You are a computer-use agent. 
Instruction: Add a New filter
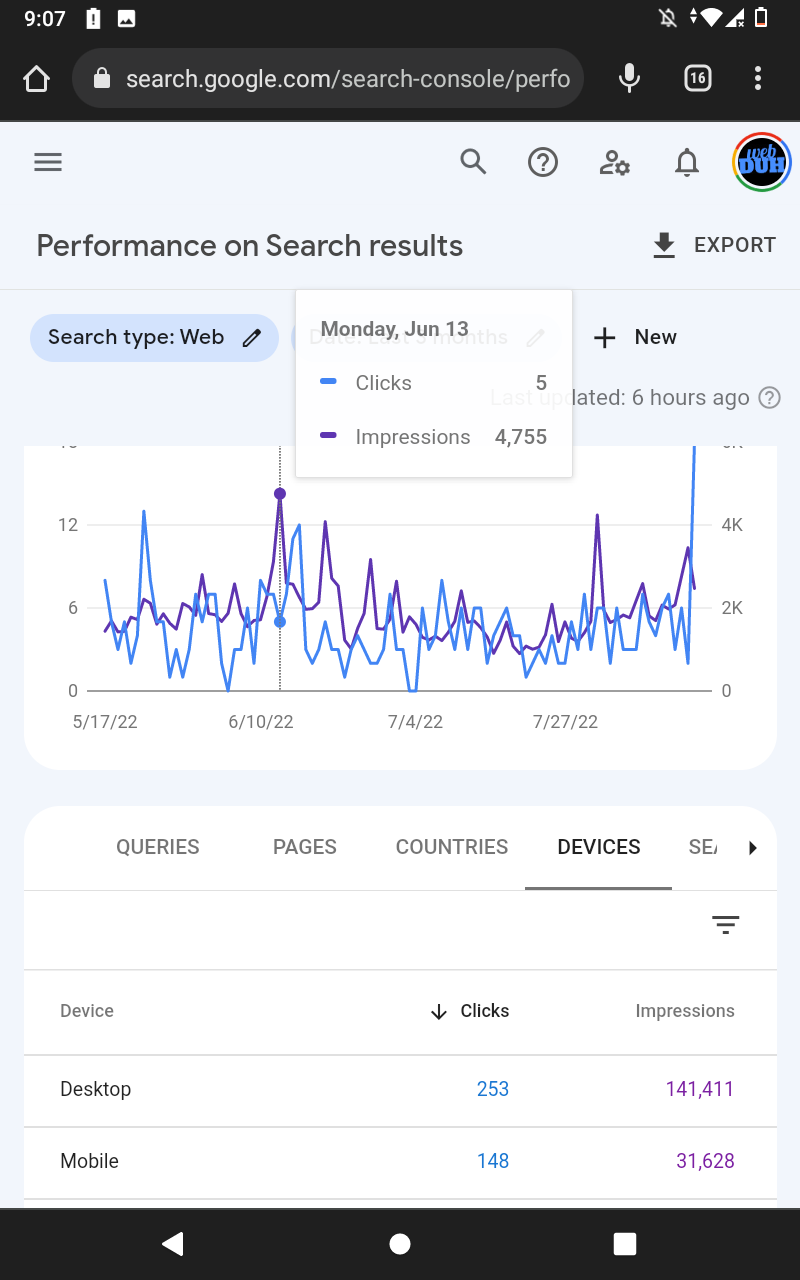coord(635,337)
